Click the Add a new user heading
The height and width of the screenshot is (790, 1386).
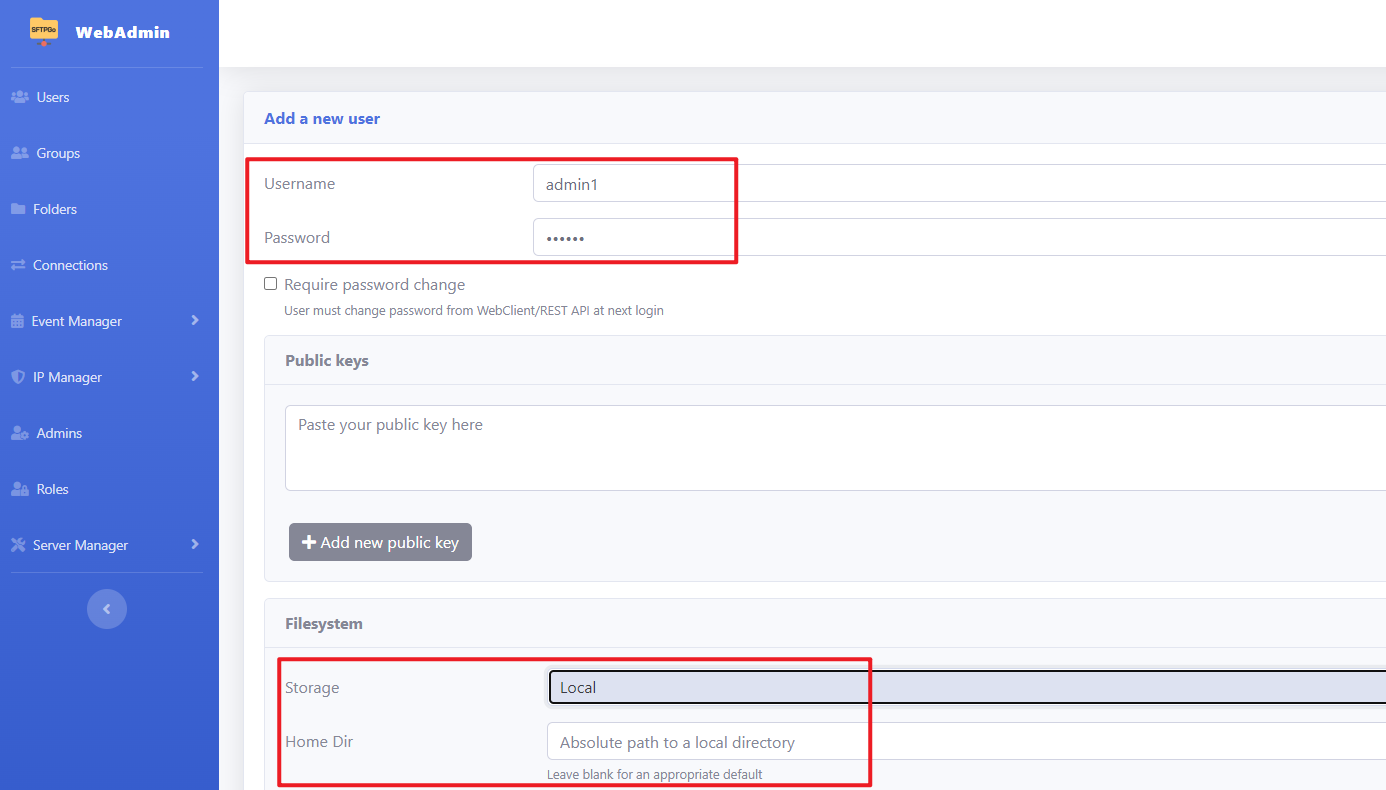322,118
